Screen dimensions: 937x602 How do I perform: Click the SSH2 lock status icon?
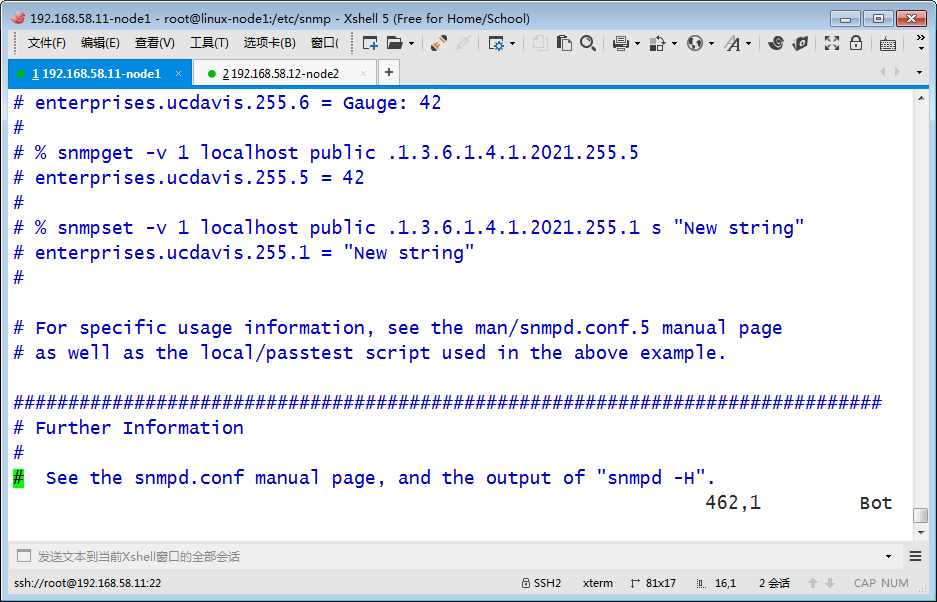point(526,583)
